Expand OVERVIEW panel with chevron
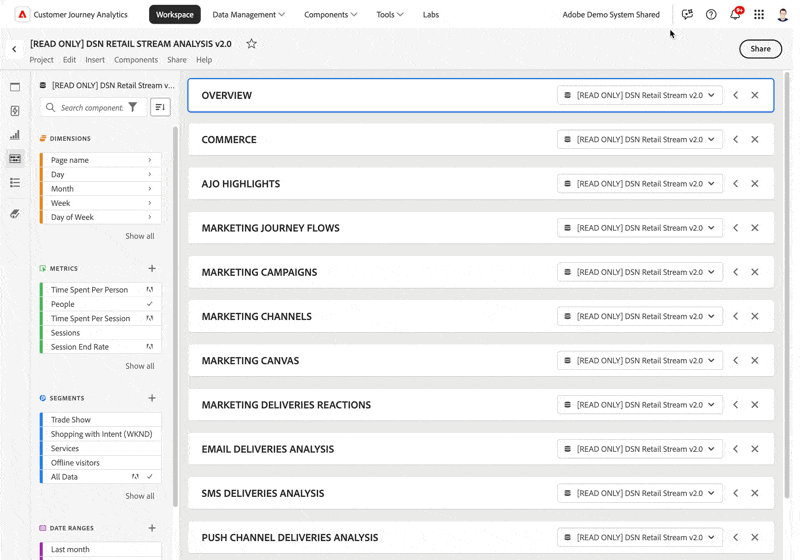This screenshot has width=800, height=560. (x=735, y=95)
